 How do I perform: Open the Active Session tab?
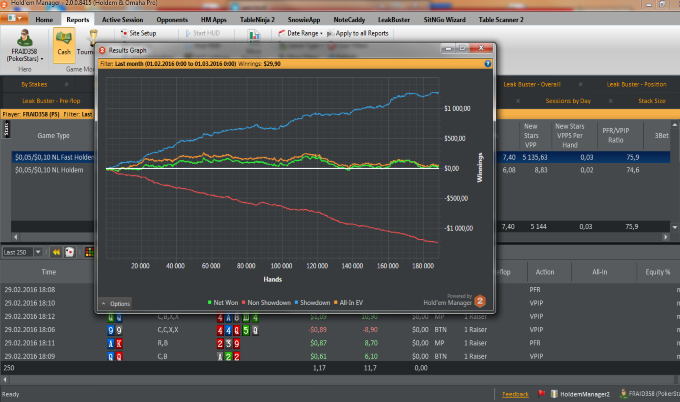pos(122,20)
